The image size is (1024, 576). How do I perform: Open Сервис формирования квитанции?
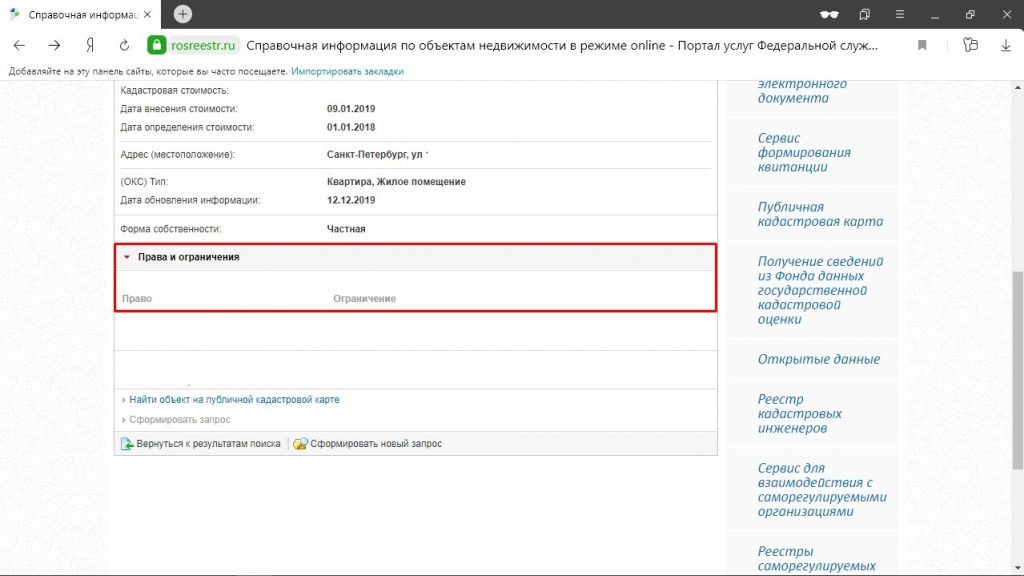[804, 153]
